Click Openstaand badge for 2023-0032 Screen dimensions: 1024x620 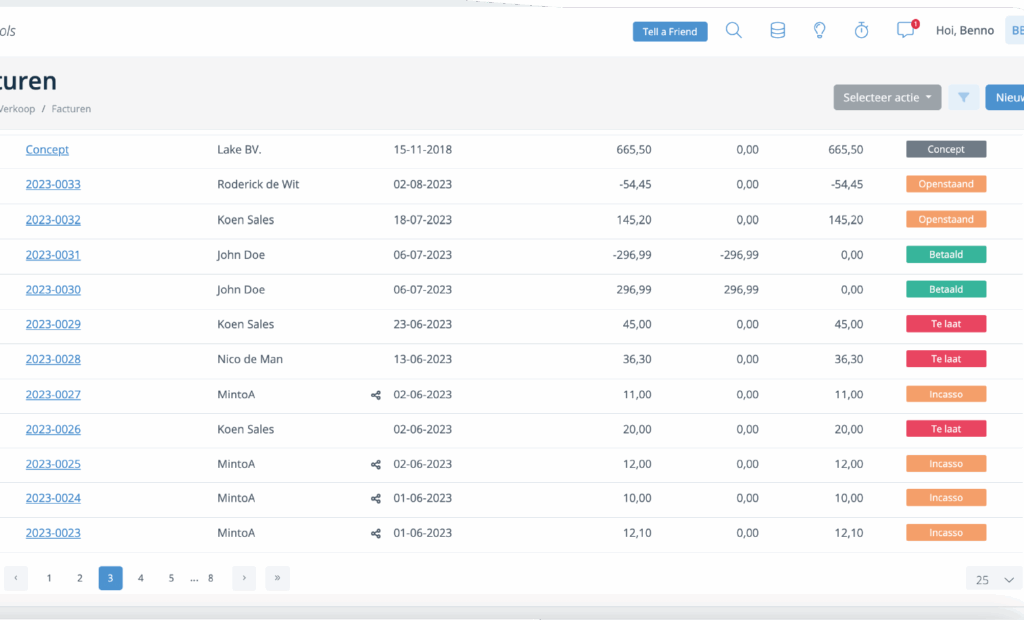pos(946,220)
